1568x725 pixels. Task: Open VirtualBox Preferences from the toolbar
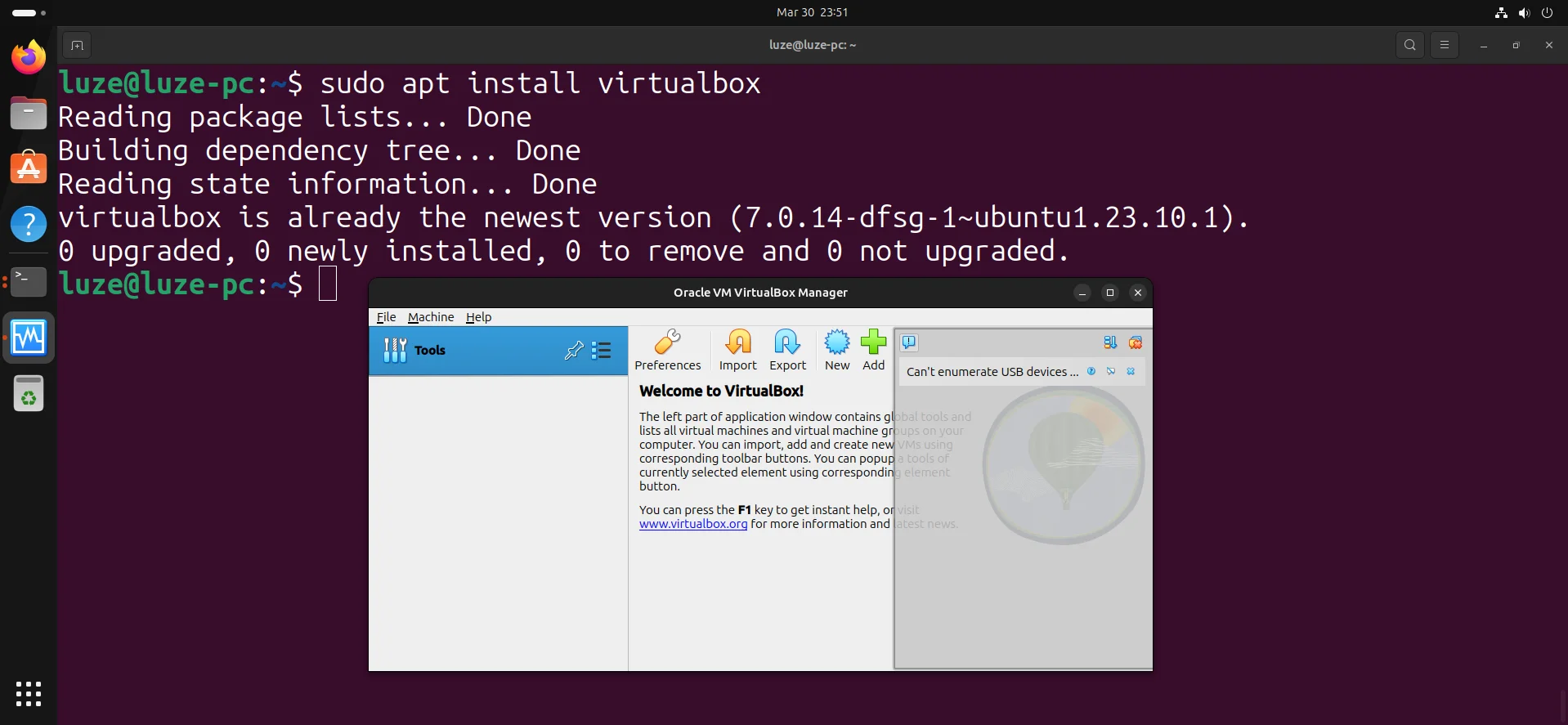tap(667, 350)
